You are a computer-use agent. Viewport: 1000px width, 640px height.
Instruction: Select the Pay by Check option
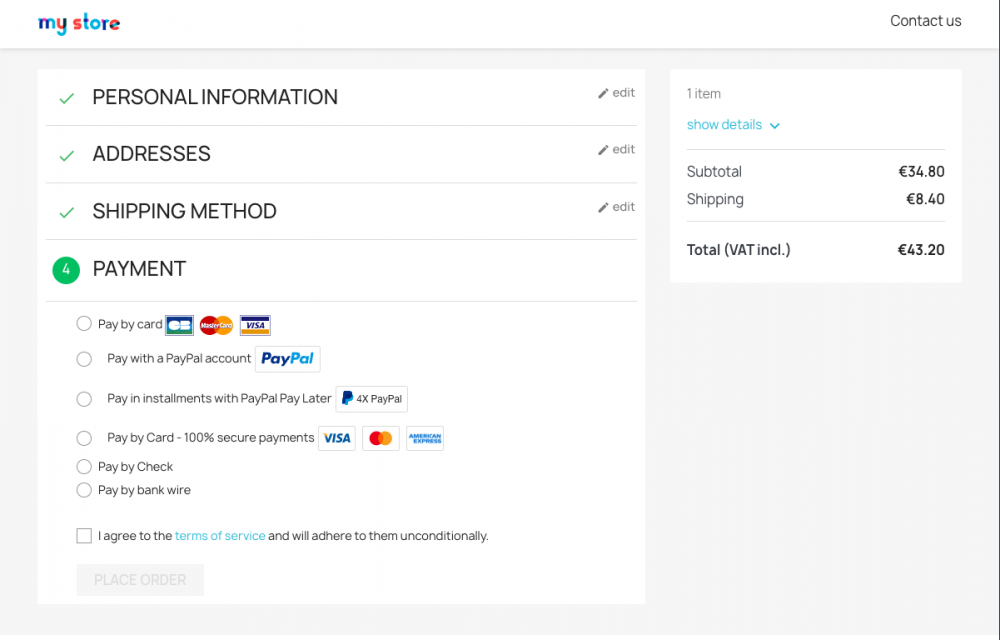click(x=84, y=467)
